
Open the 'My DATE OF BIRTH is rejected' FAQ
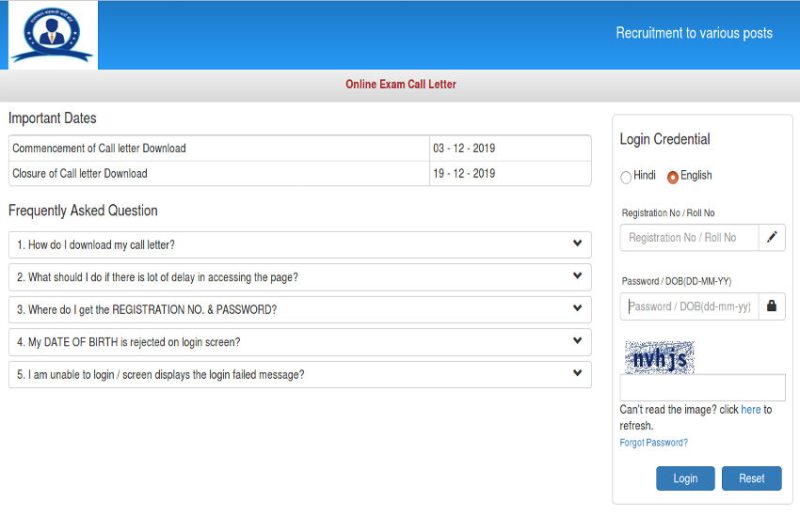pyautogui.click(x=128, y=342)
